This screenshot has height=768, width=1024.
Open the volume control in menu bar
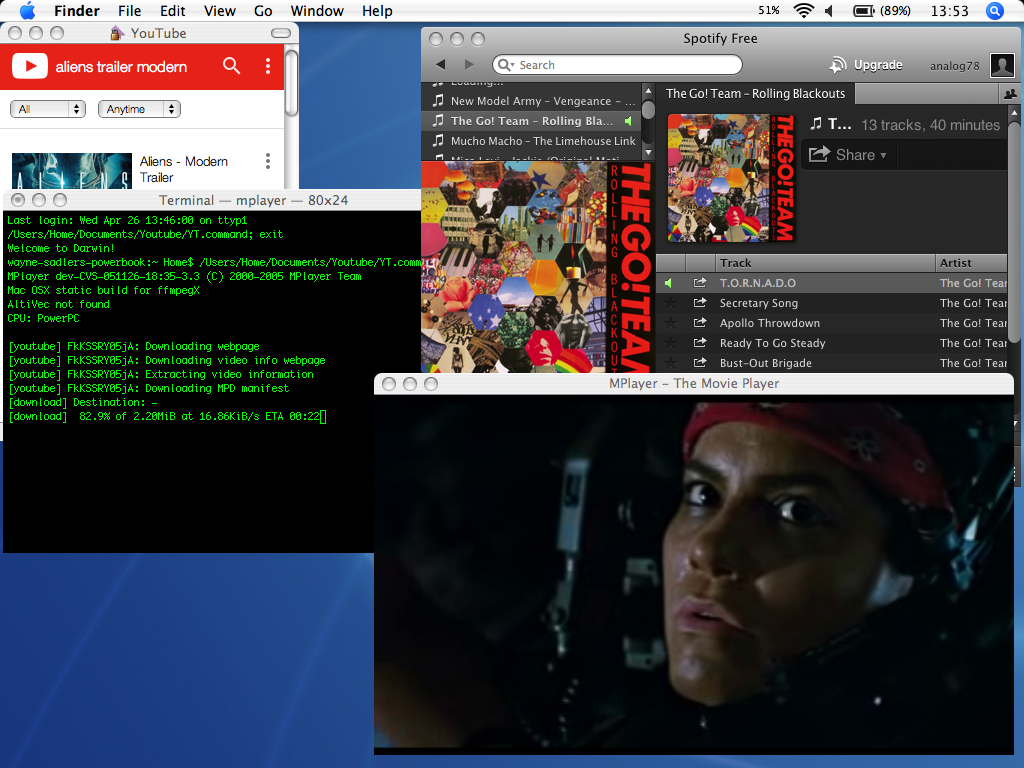(829, 10)
